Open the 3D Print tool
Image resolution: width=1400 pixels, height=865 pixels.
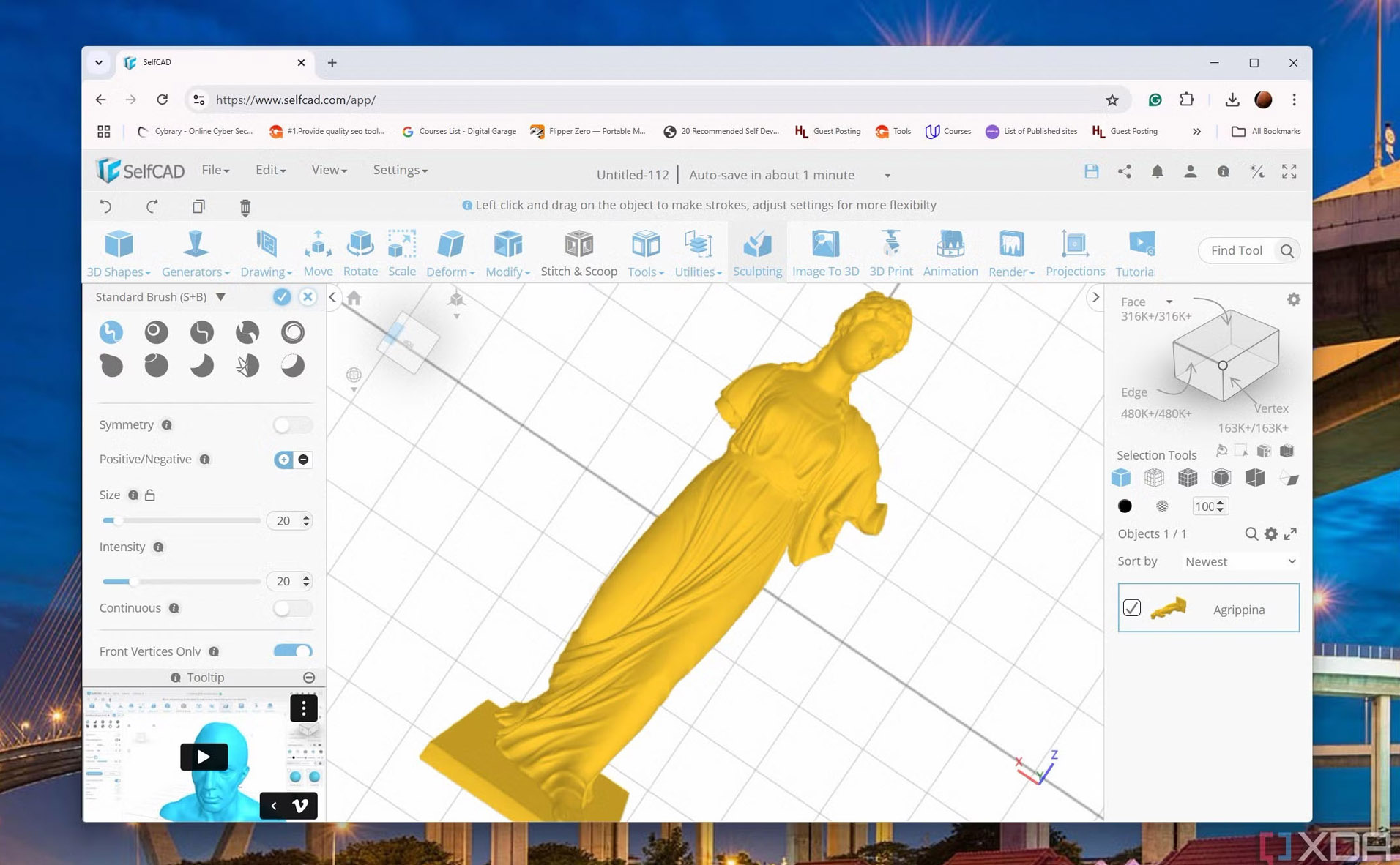click(x=890, y=253)
